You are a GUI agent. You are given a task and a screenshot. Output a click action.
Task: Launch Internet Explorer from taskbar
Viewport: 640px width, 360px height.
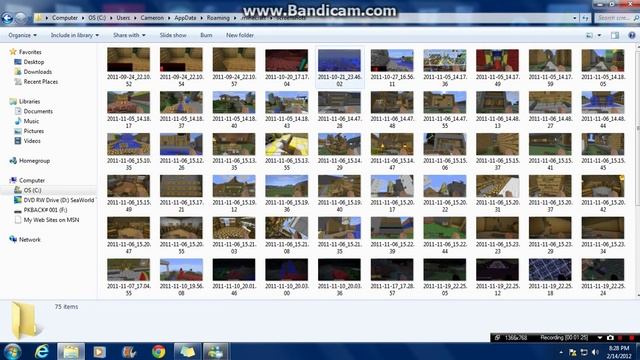click(42, 351)
